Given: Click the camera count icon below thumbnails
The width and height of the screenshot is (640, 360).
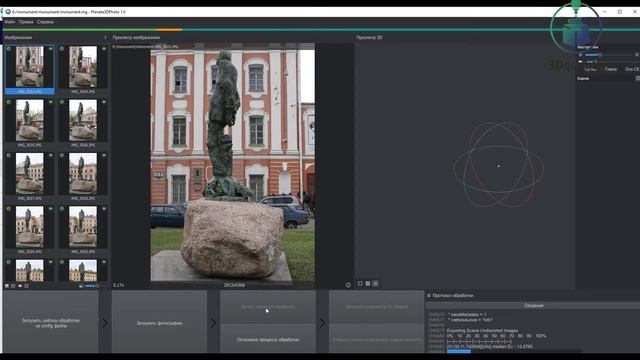Looking at the screenshot, I should 20,286.
